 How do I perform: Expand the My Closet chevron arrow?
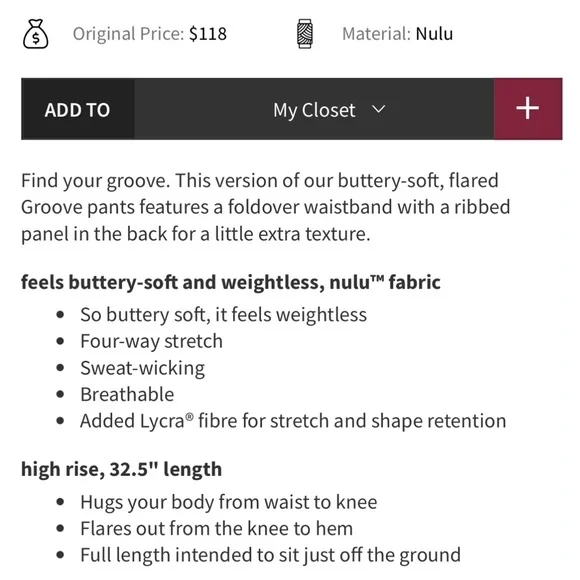(378, 109)
